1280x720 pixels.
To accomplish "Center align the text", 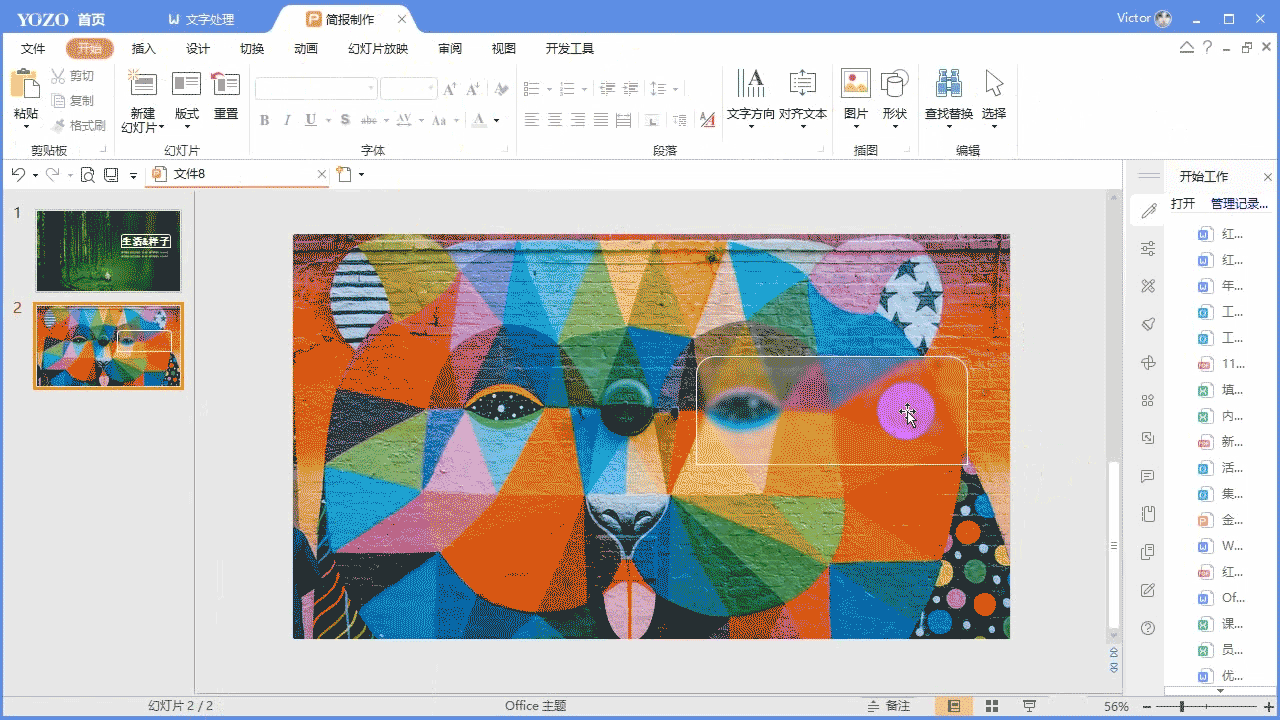I will tap(555, 120).
